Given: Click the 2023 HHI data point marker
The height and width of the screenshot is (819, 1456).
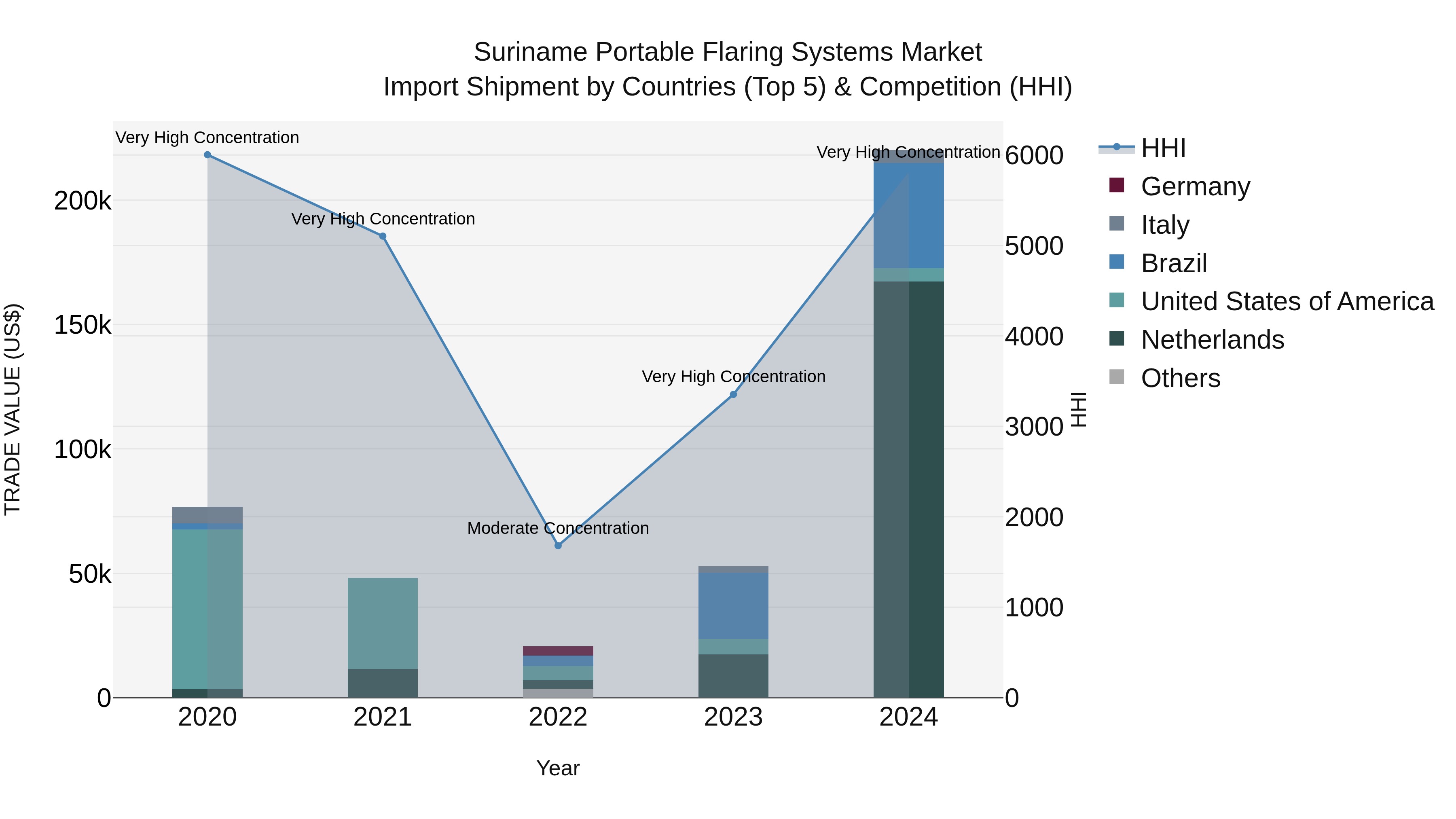Looking at the screenshot, I should point(733,394).
